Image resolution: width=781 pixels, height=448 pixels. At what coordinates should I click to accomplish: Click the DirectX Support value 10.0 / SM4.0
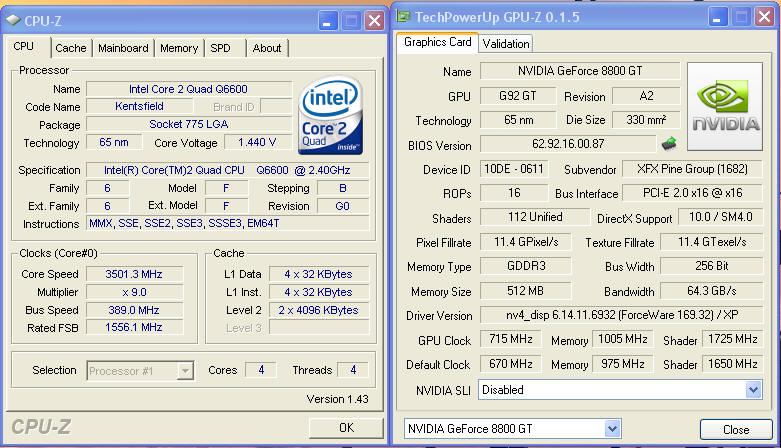720,217
